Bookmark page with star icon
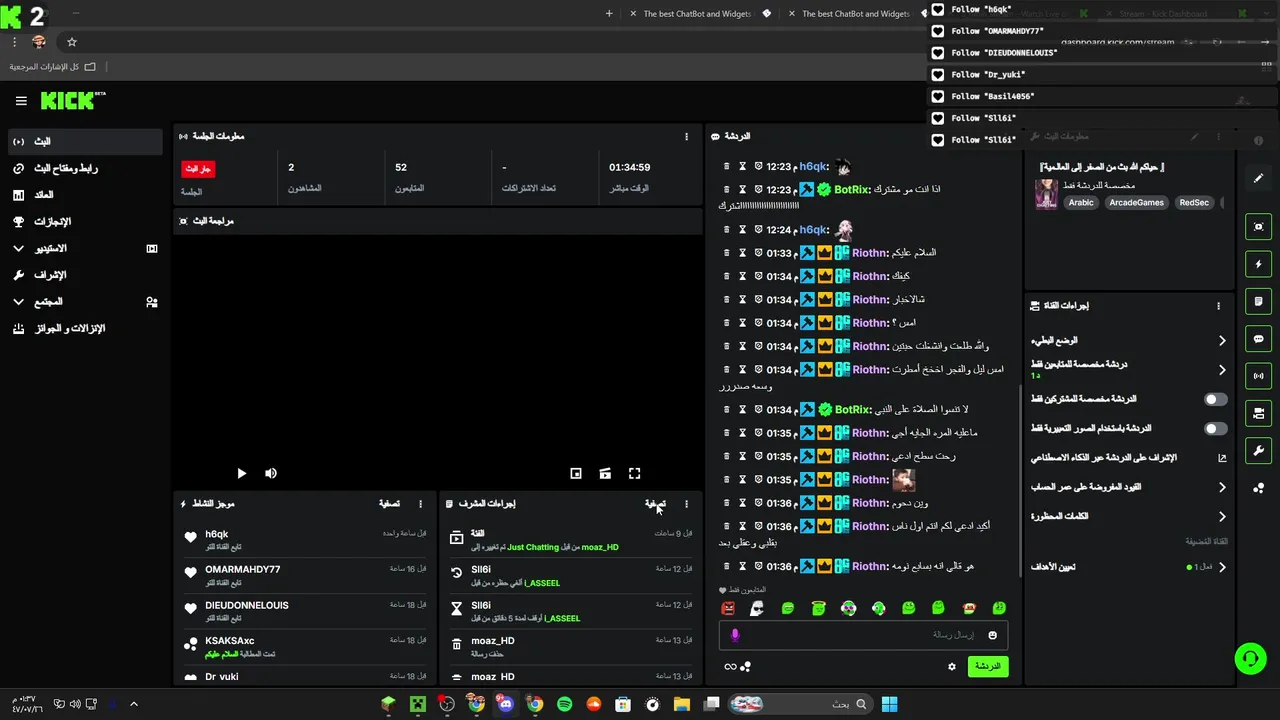This screenshot has height=720, width=1280. point(72,42)
